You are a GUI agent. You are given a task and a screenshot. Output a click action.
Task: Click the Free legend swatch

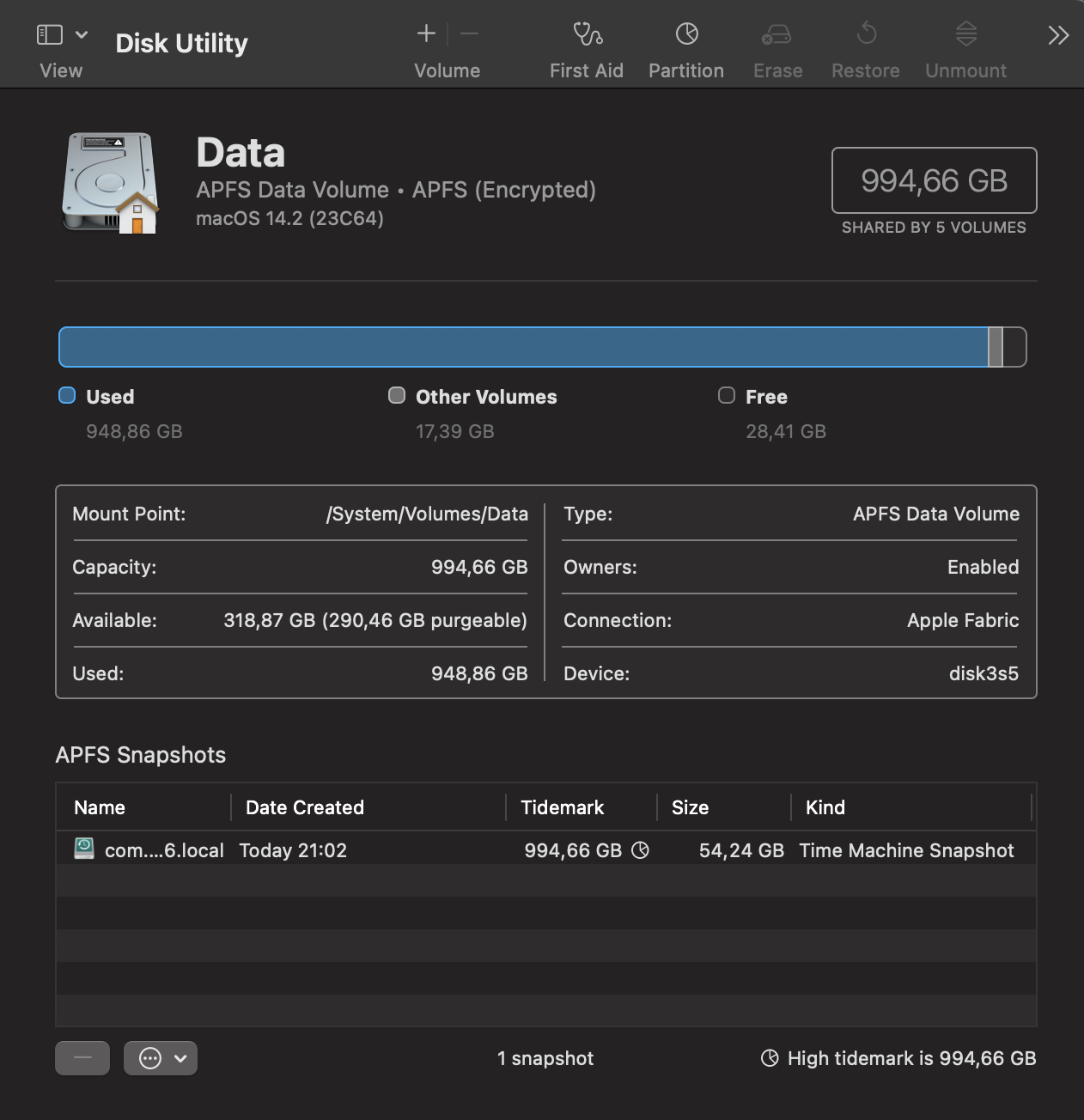click(727, 395)
